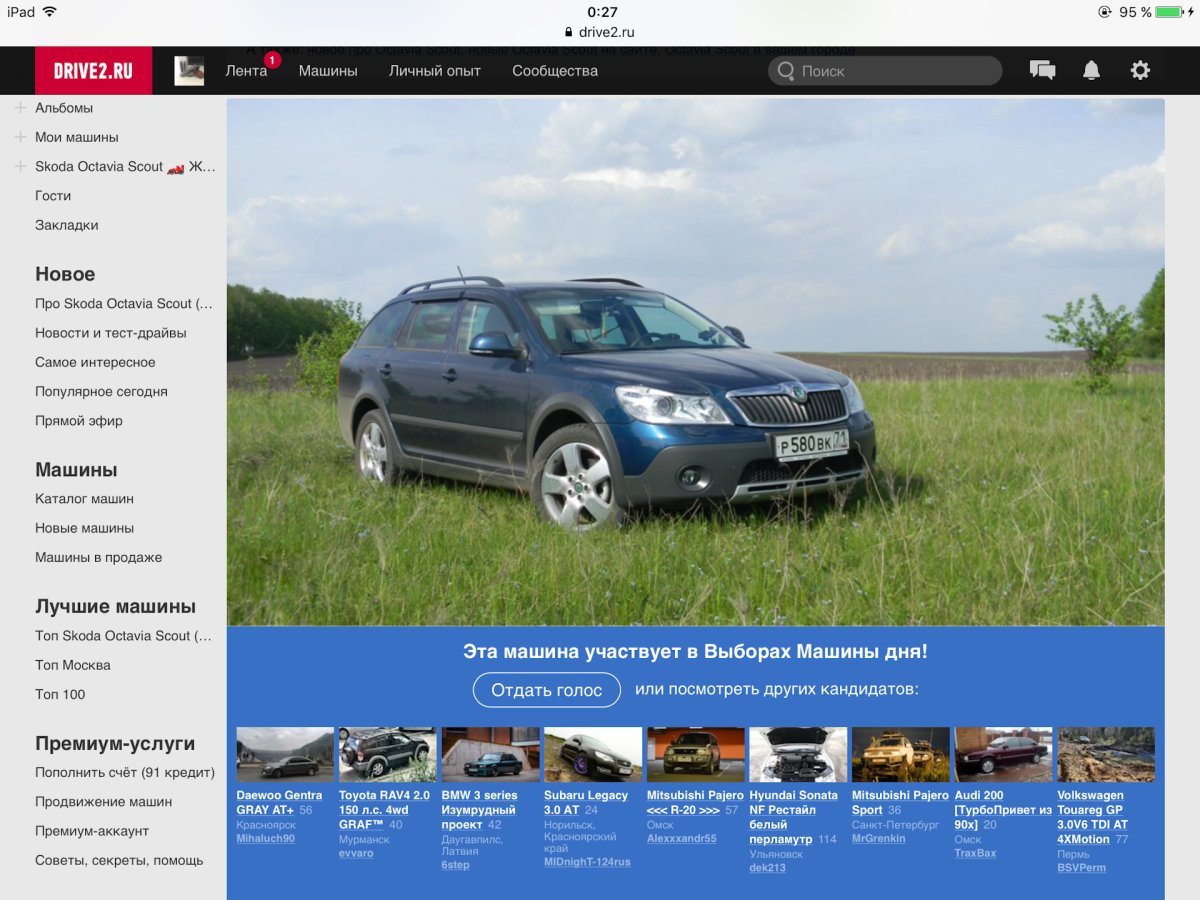Open Топ Москва link
This screenshot has height=900, width=1200.
pos(73,665)
